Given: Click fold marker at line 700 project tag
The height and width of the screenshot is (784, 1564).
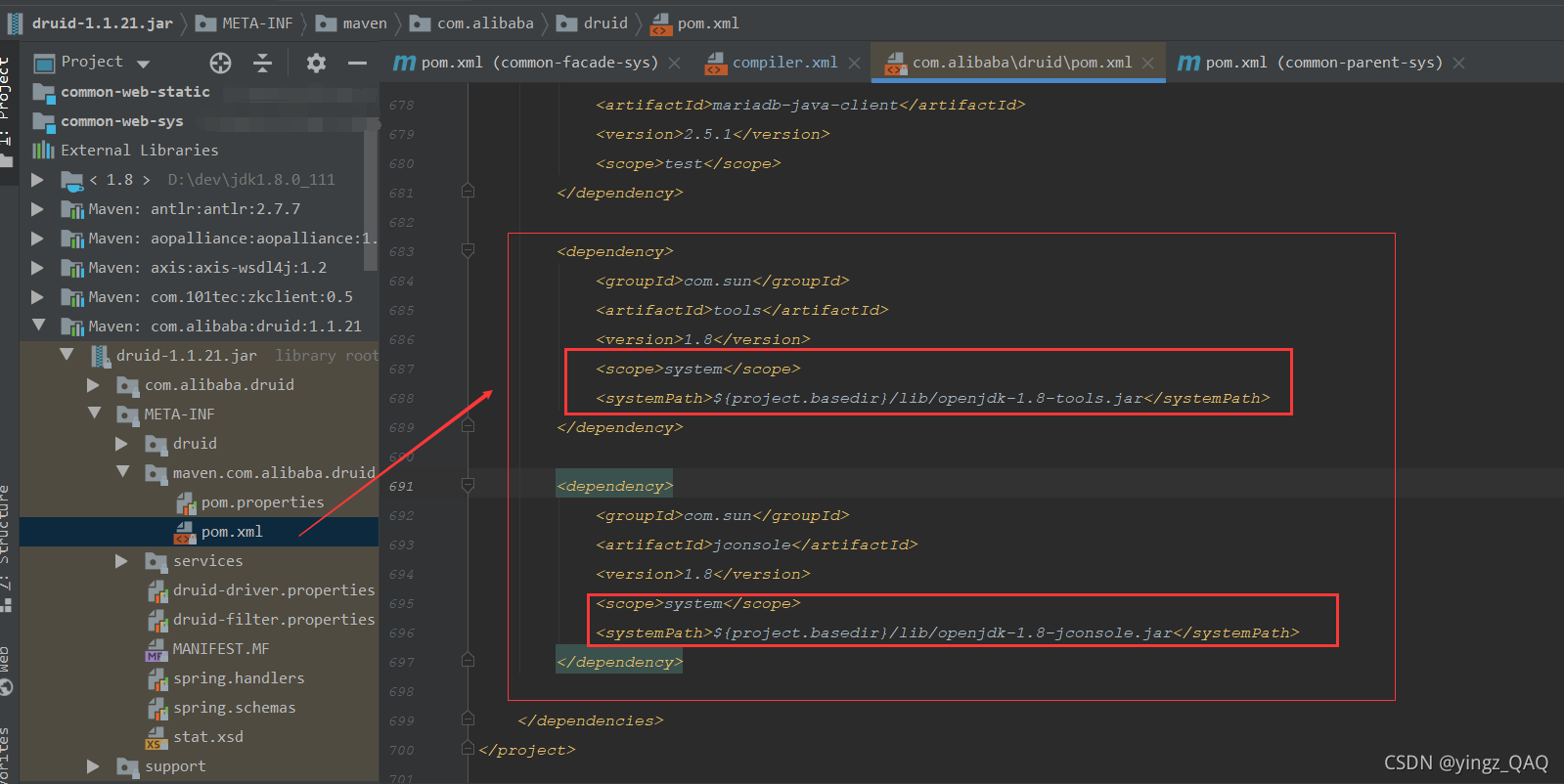Looking at the screenshot, I should 469,748.
